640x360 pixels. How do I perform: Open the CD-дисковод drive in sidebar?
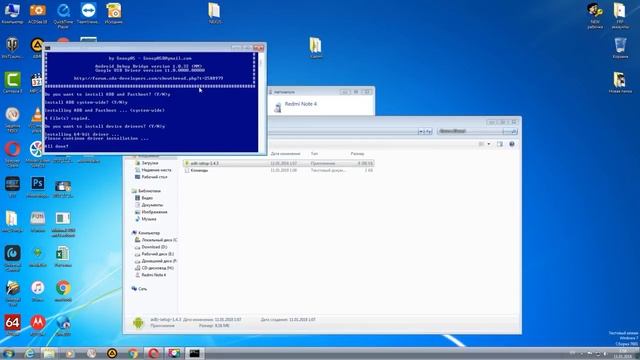(x=157, y=268)
